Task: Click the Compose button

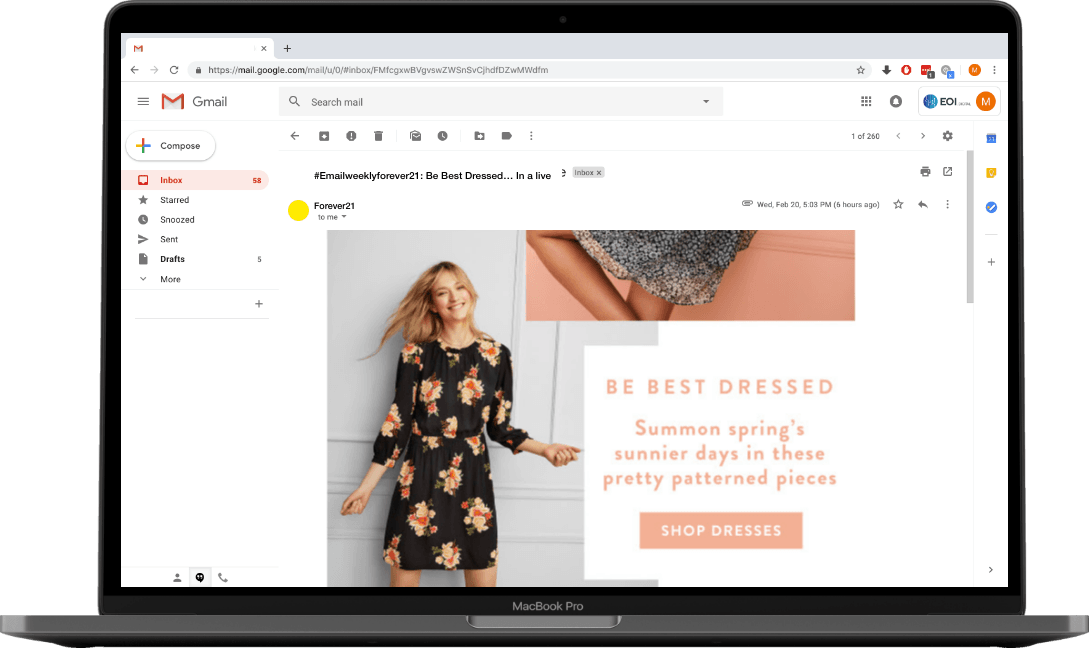Action: tap(170, 146)
